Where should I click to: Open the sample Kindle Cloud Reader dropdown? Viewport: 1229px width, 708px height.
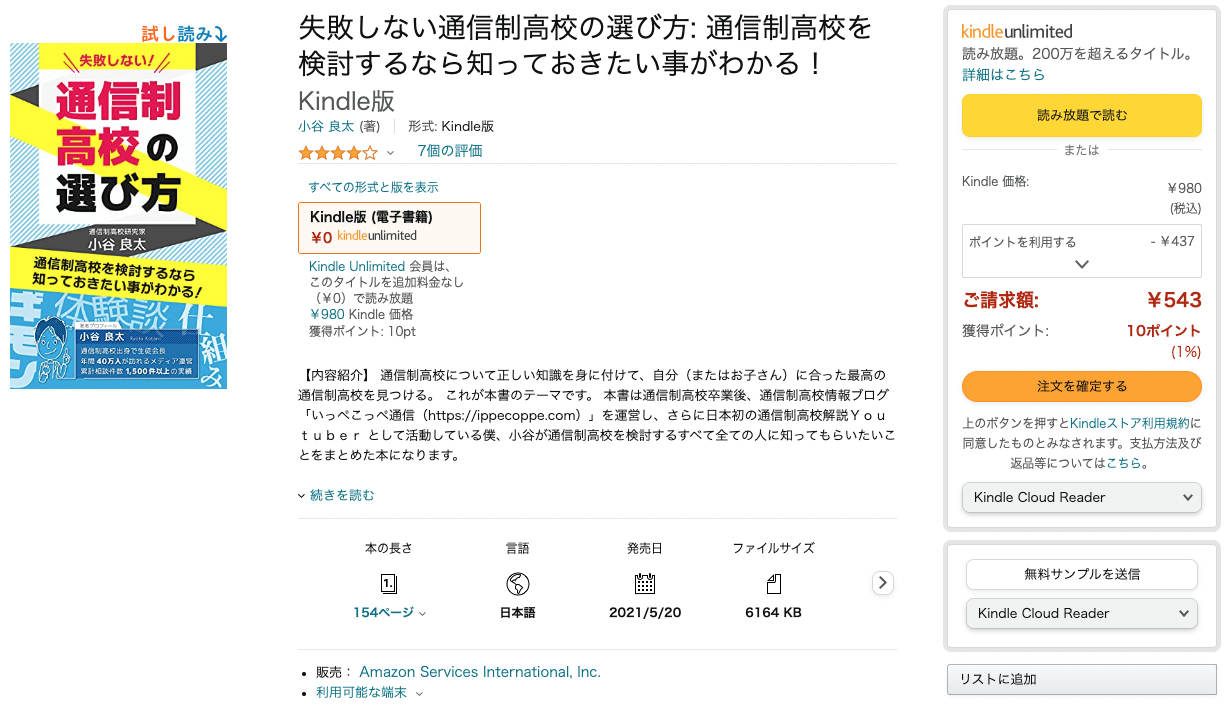point(1081,613)
